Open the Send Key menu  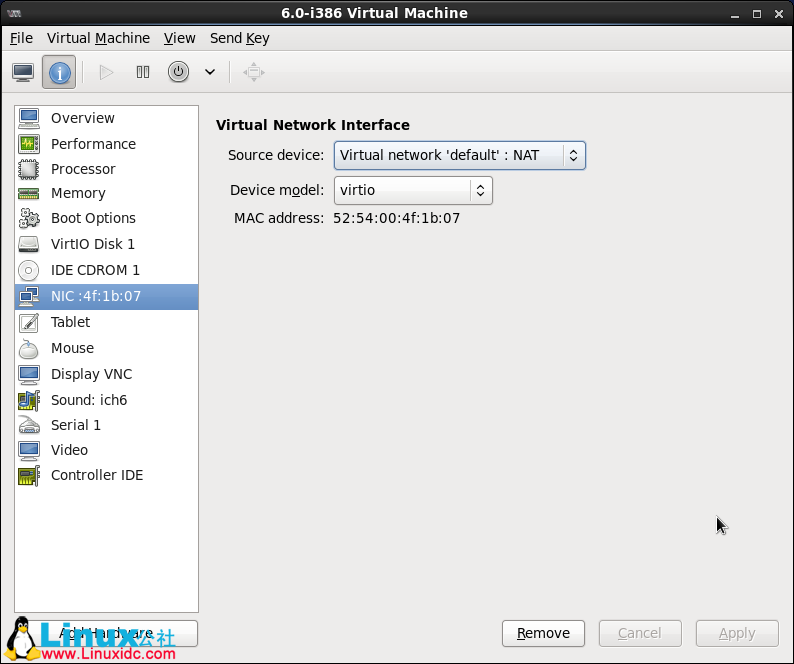tap(240, 38)
